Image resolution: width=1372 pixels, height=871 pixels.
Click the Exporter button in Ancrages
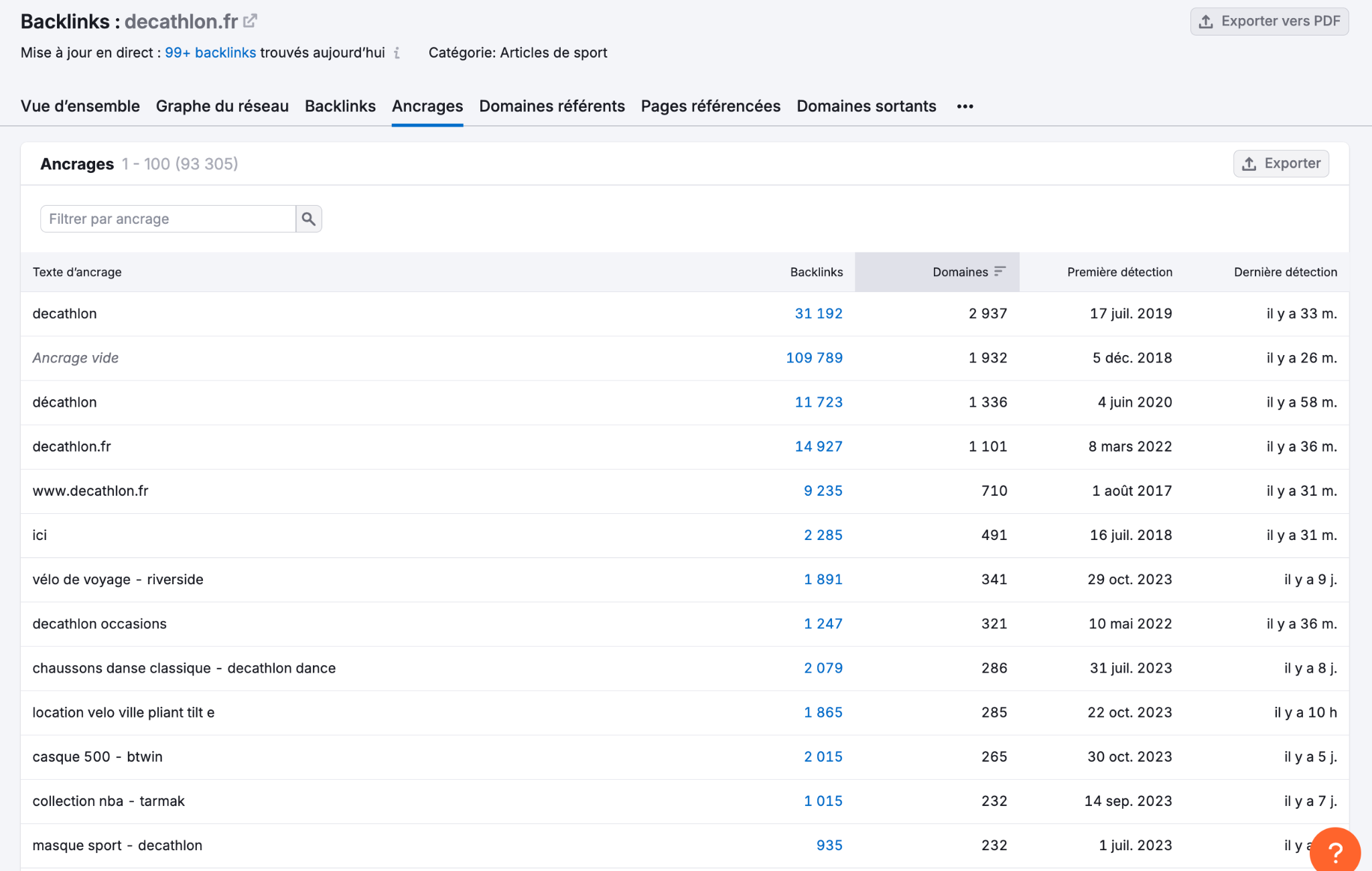pyautogui.click(x=1281, y=163)
